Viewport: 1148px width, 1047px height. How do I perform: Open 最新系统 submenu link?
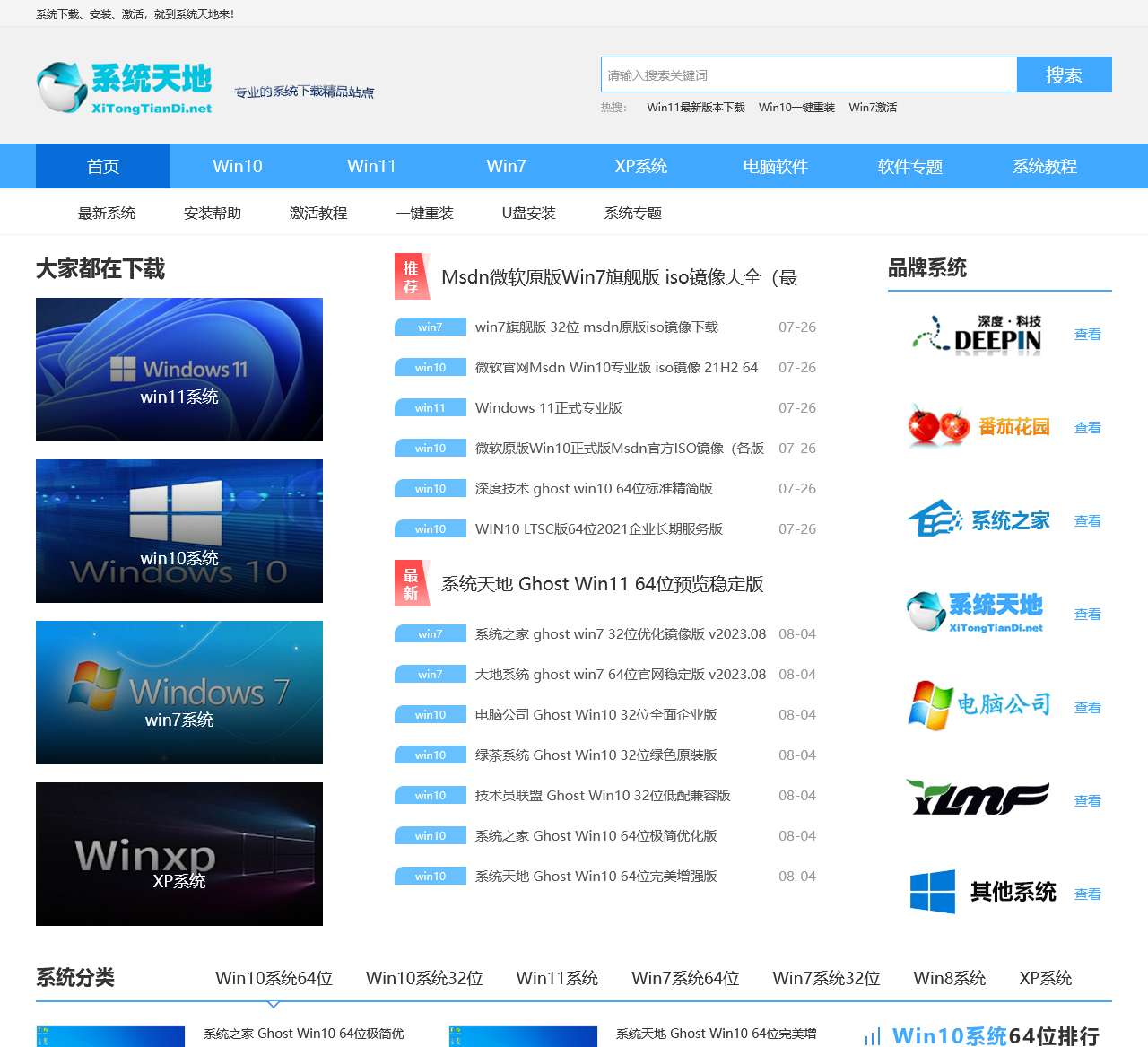pyautogui.click(x=107, y=213)
